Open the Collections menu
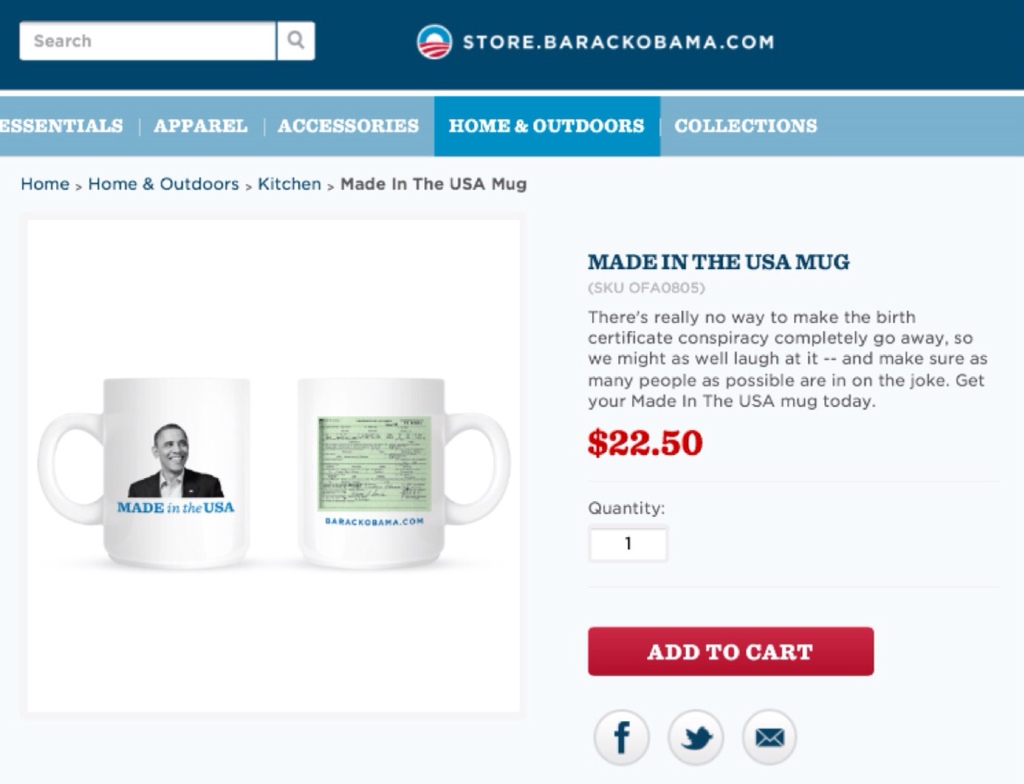This screenshot has height=784, width=1024. [746, 125]
